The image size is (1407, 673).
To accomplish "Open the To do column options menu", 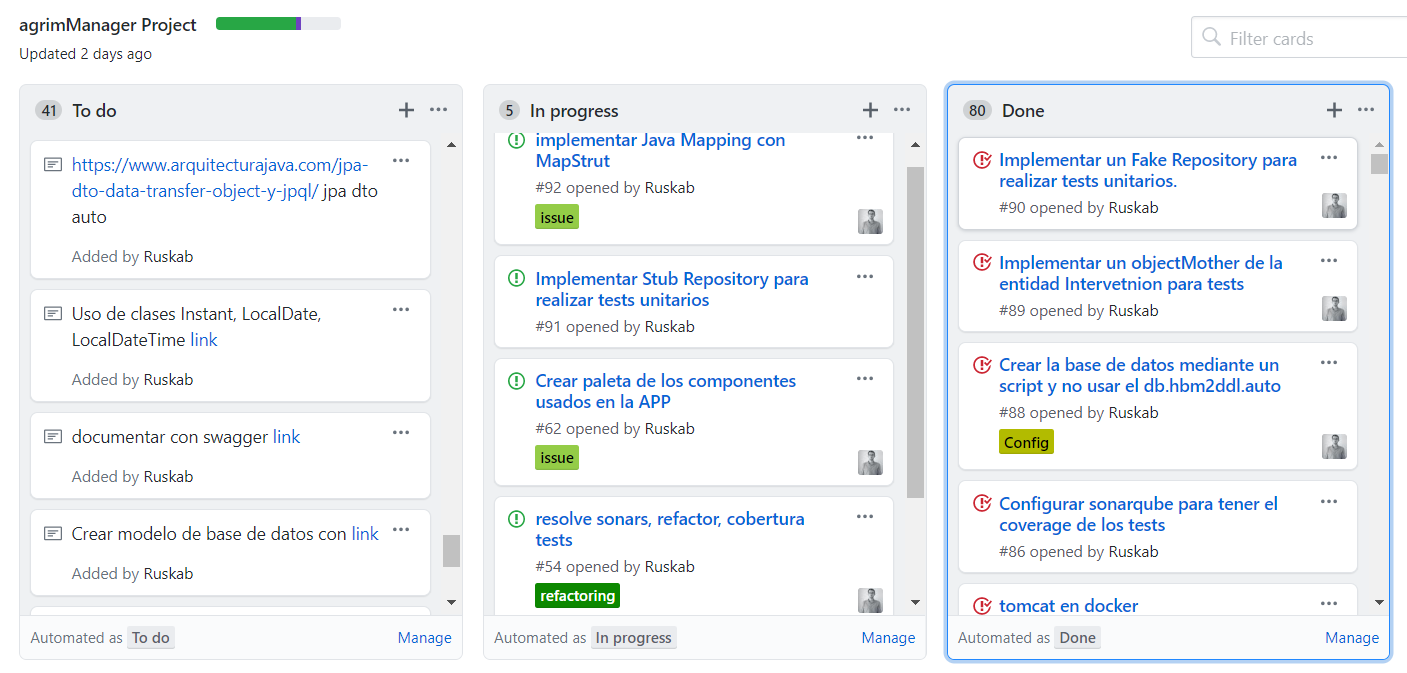I will pos(439,110).
